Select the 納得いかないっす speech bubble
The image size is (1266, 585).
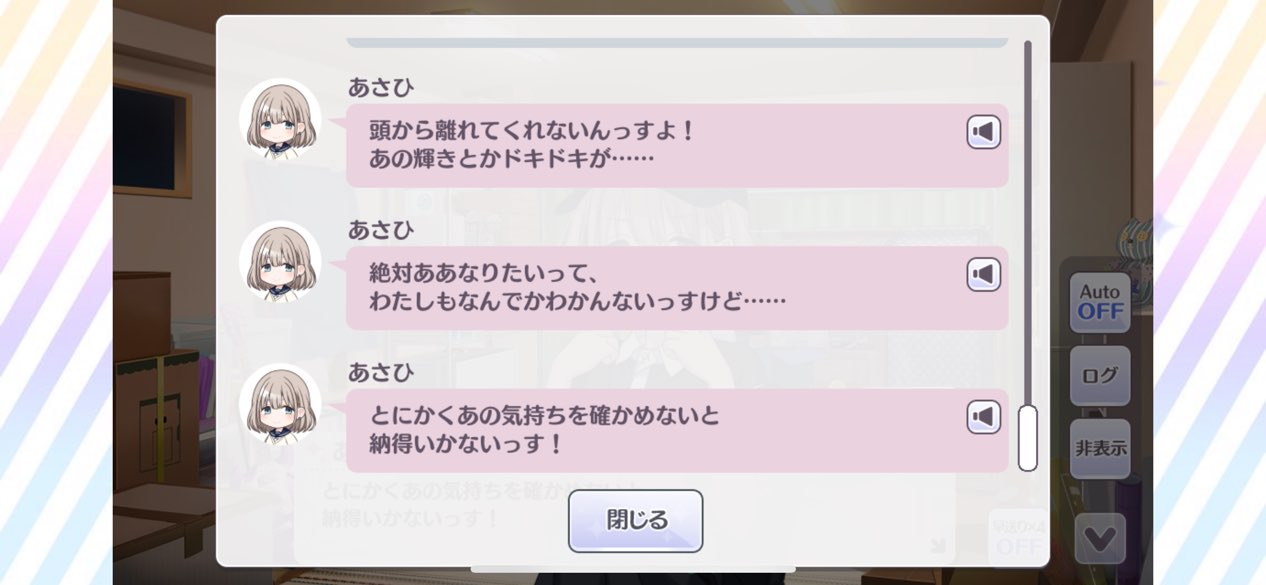coord(677,430)
